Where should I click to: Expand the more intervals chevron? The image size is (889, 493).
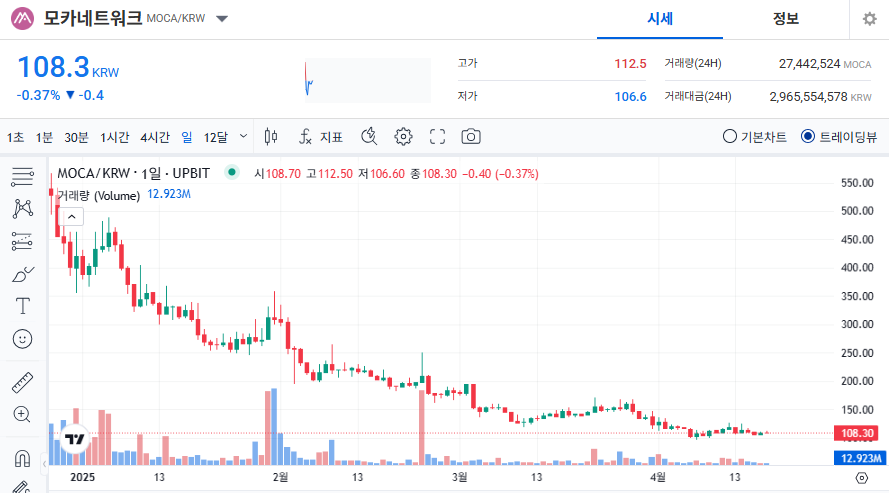243,136
